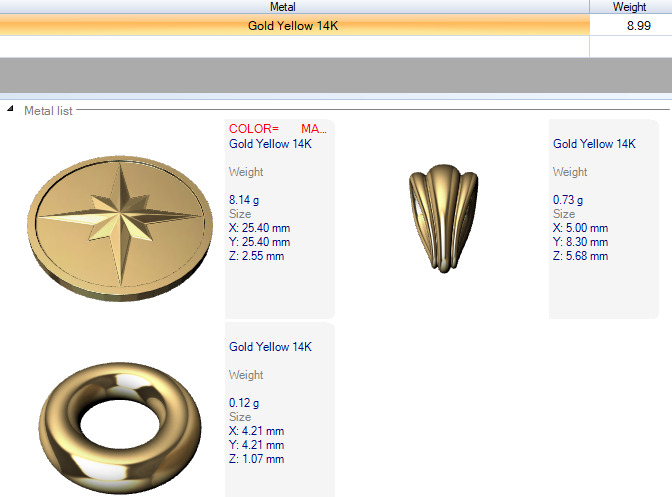Viewport: 672px width, 497px height.
Task: Click Gold Yellow 14K label of 0.73 g item
Action: pyautogui.click(x=594, y=144)
